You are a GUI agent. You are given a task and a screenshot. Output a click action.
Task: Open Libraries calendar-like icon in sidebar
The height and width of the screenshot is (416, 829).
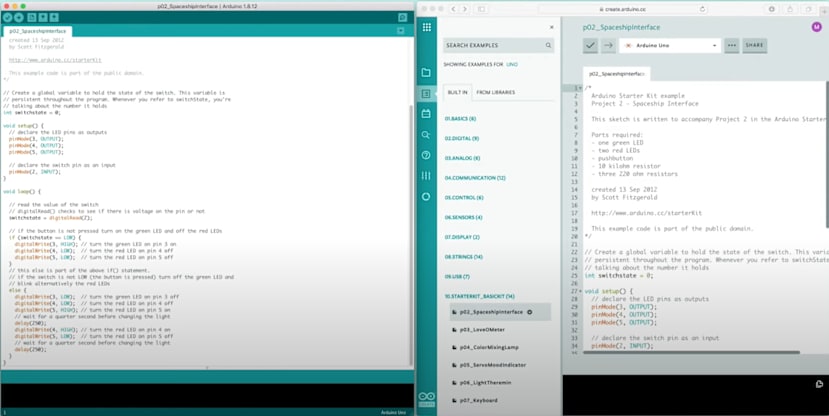[x=426, y=114]
